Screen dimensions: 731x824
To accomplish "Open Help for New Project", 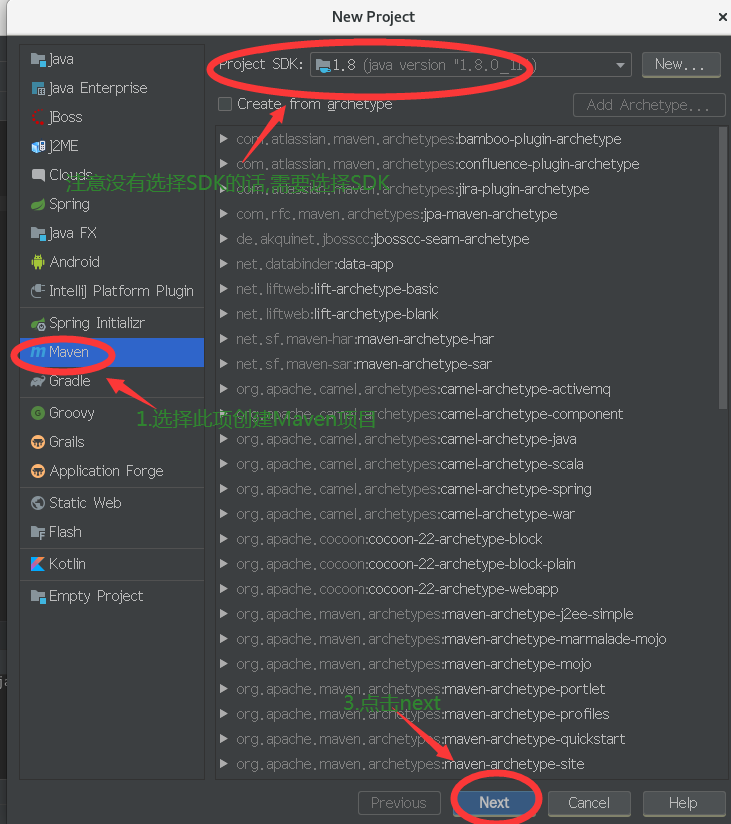I will pyautogui.click(x=683, y=803).
